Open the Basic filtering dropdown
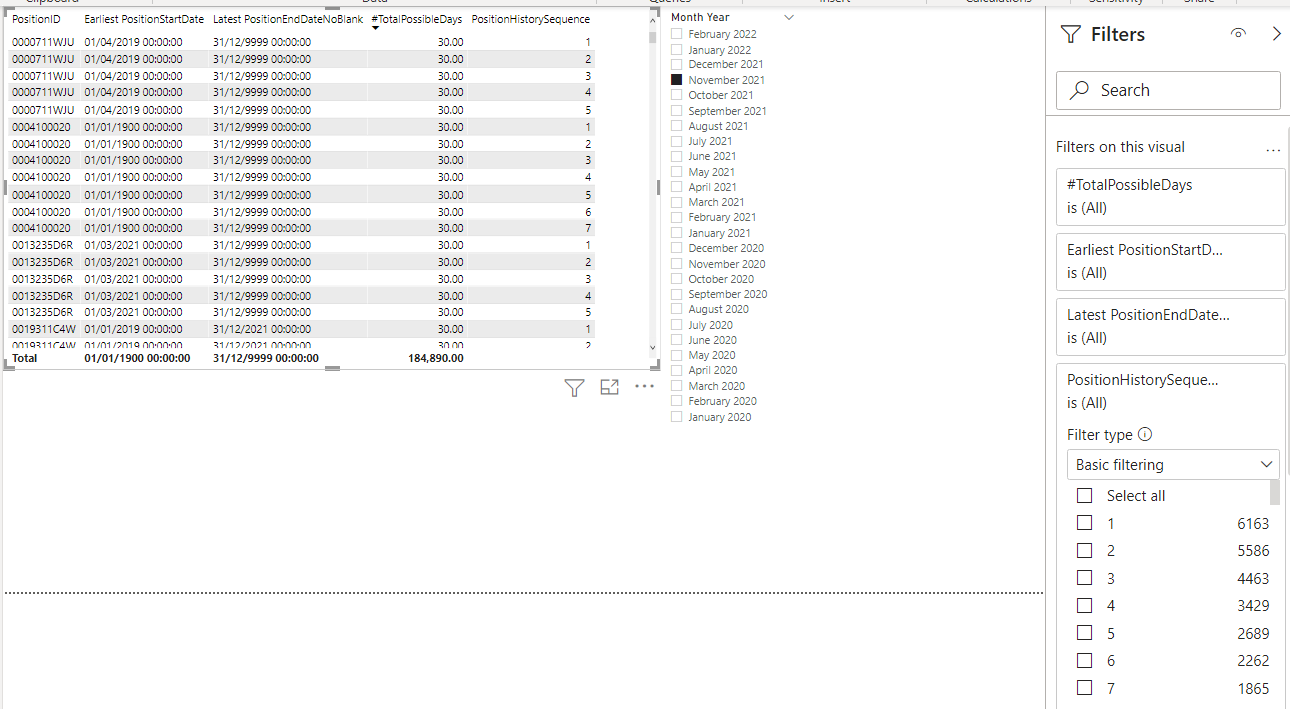Viewport: 1290px width, 709px height. click(x=1173, y=464)
